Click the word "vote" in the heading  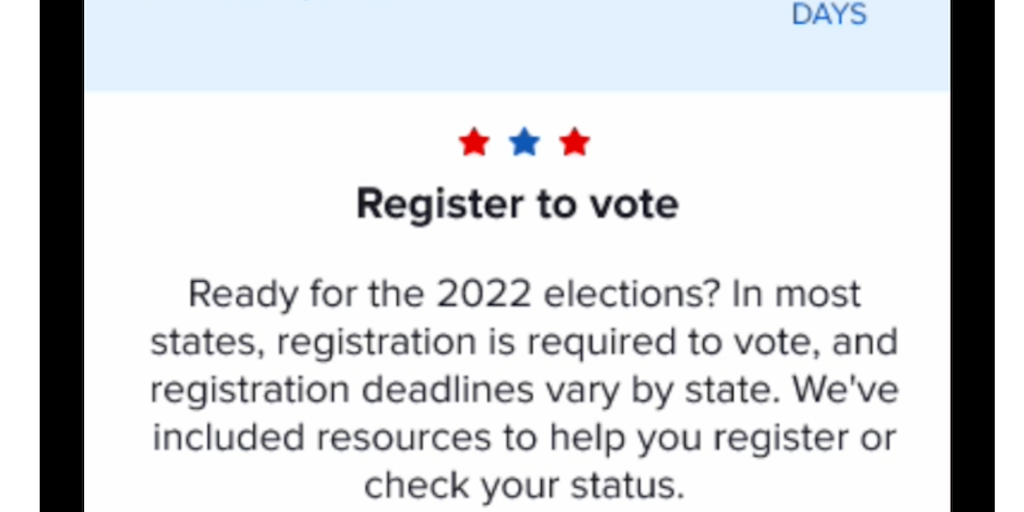point(633,204)
